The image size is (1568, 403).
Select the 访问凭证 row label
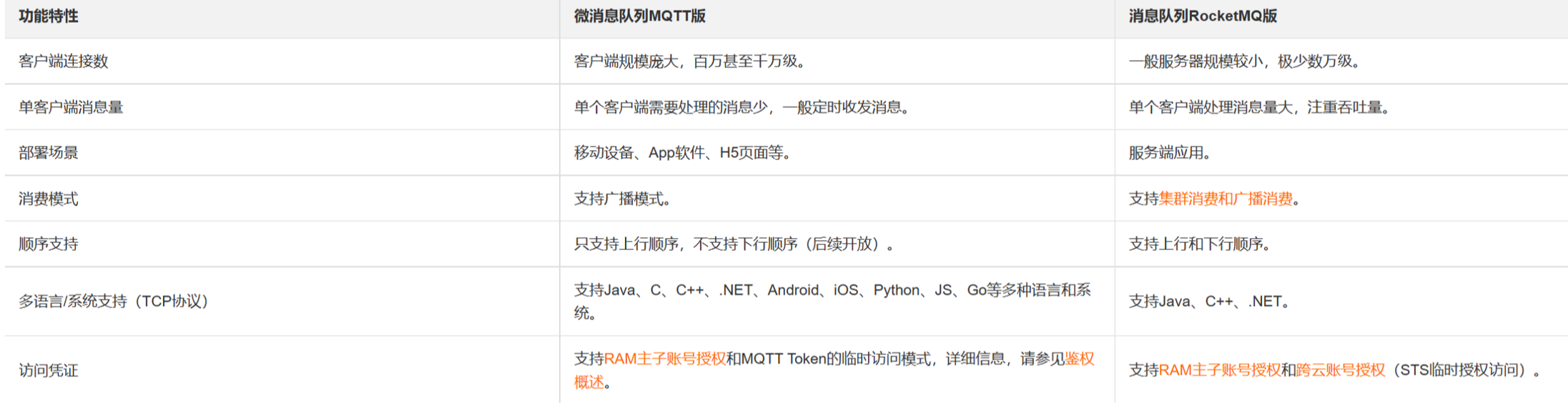point(49,370)
